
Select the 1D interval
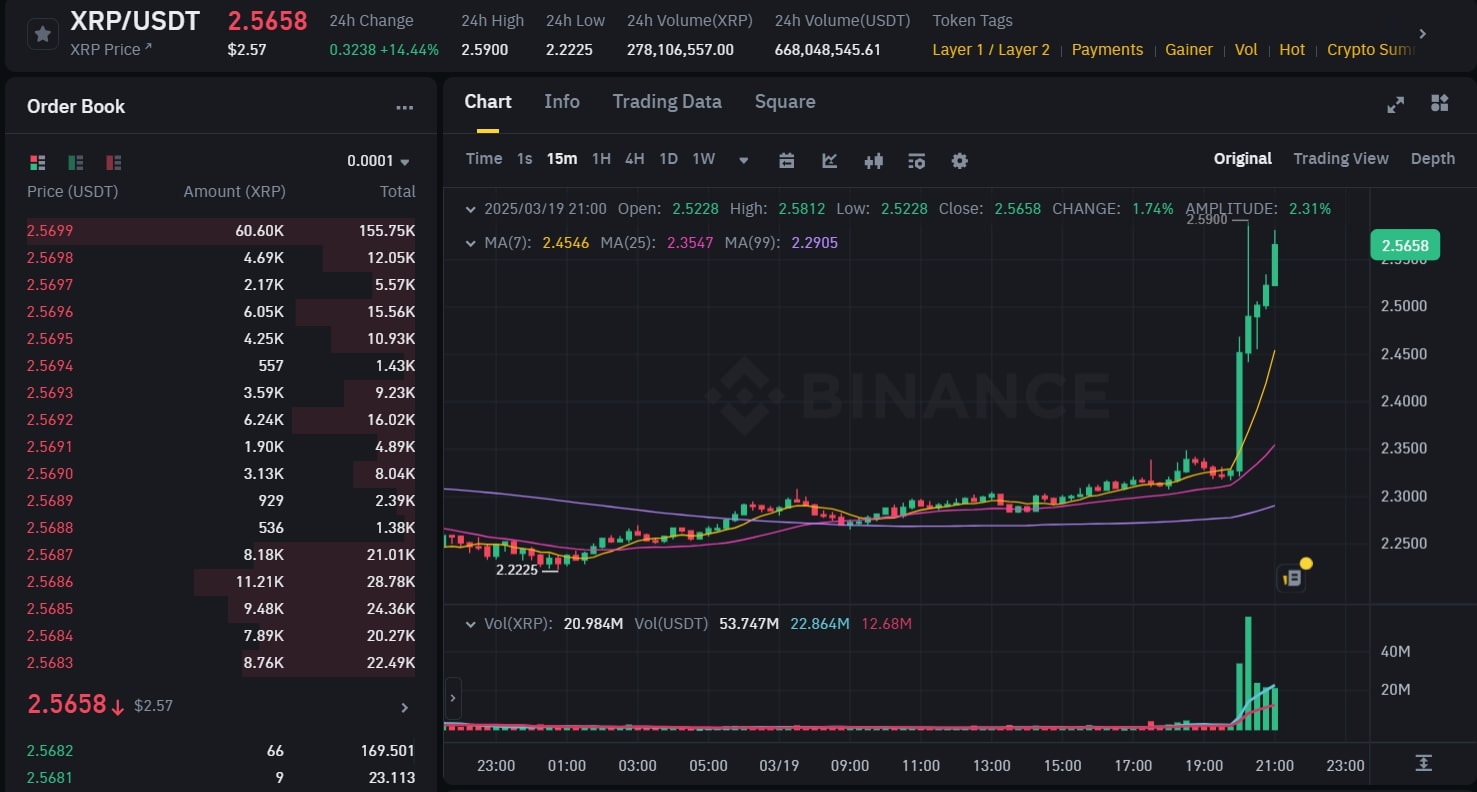668,159
